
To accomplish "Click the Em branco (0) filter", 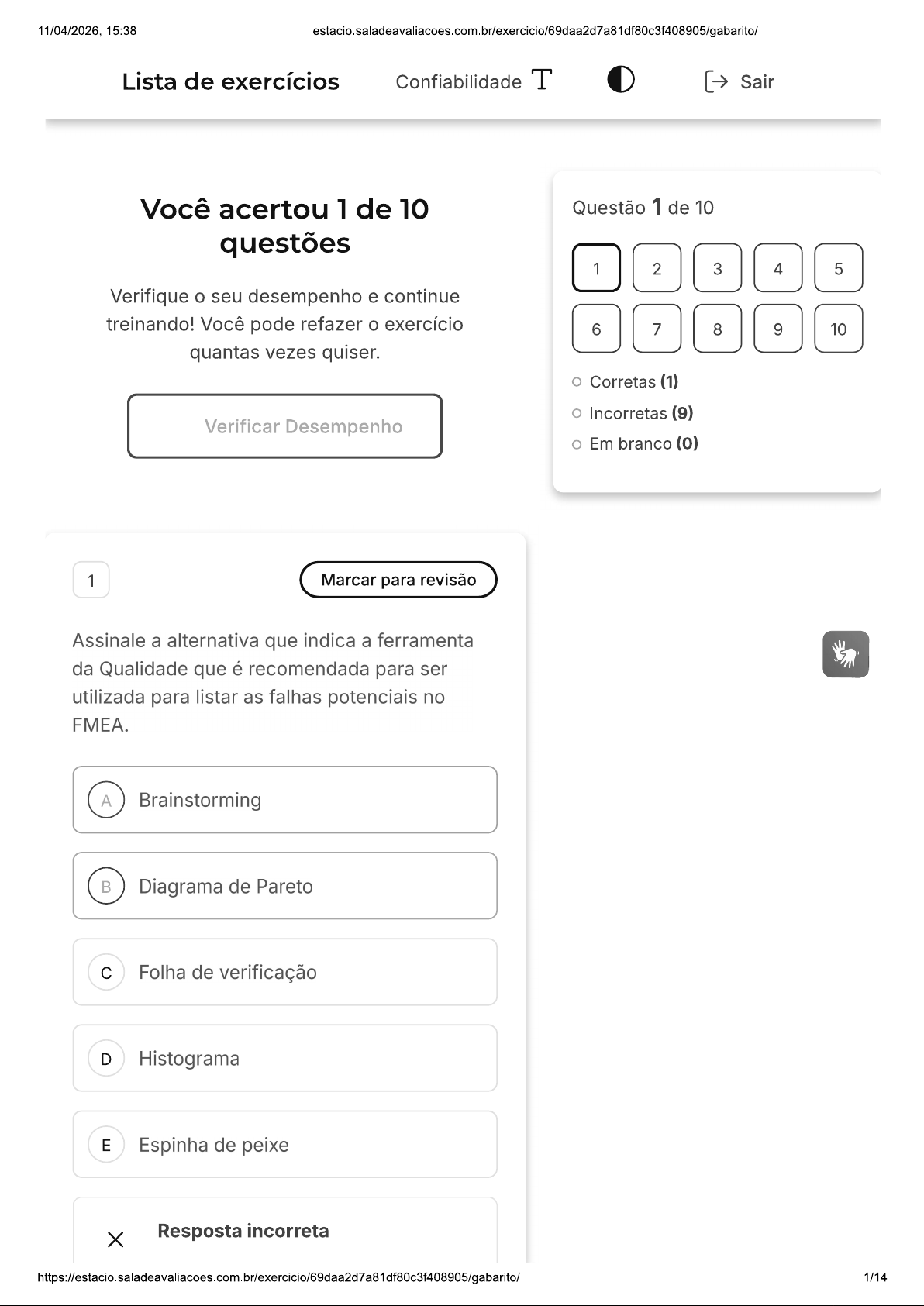I will tap(643, 444).
